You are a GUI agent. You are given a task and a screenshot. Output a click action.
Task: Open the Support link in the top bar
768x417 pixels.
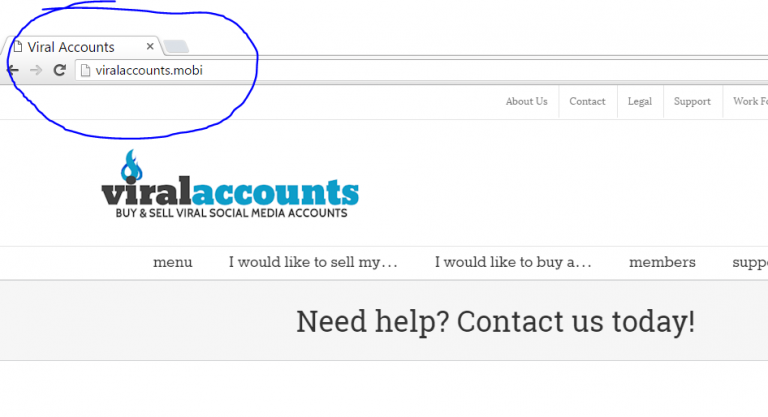[x=692, y=101]
